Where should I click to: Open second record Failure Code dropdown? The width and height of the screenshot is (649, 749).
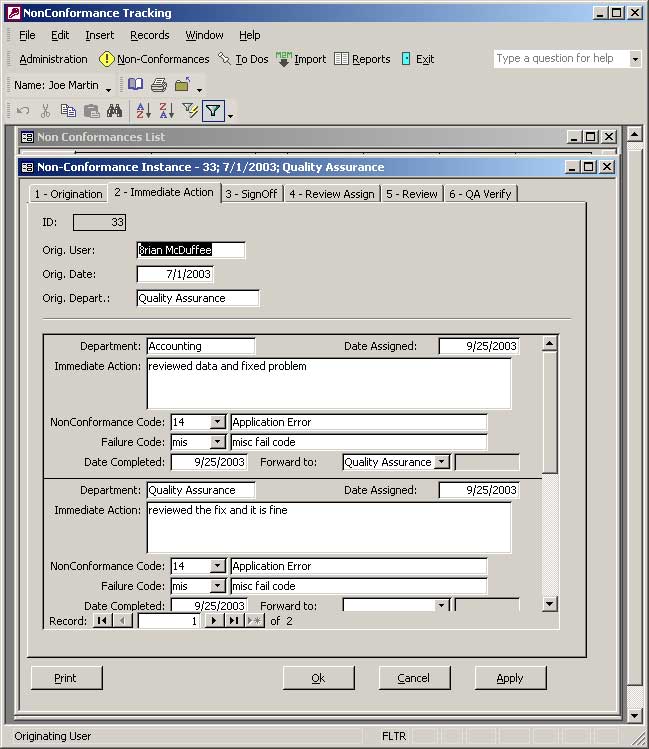click(217, 586)
